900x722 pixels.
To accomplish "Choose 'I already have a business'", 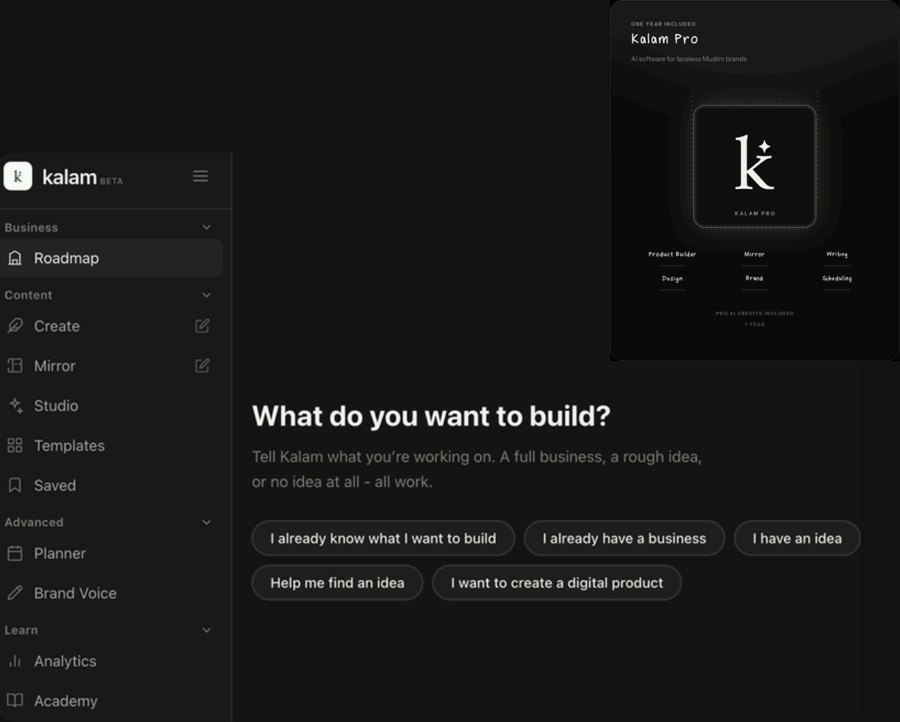I will 624,538.
